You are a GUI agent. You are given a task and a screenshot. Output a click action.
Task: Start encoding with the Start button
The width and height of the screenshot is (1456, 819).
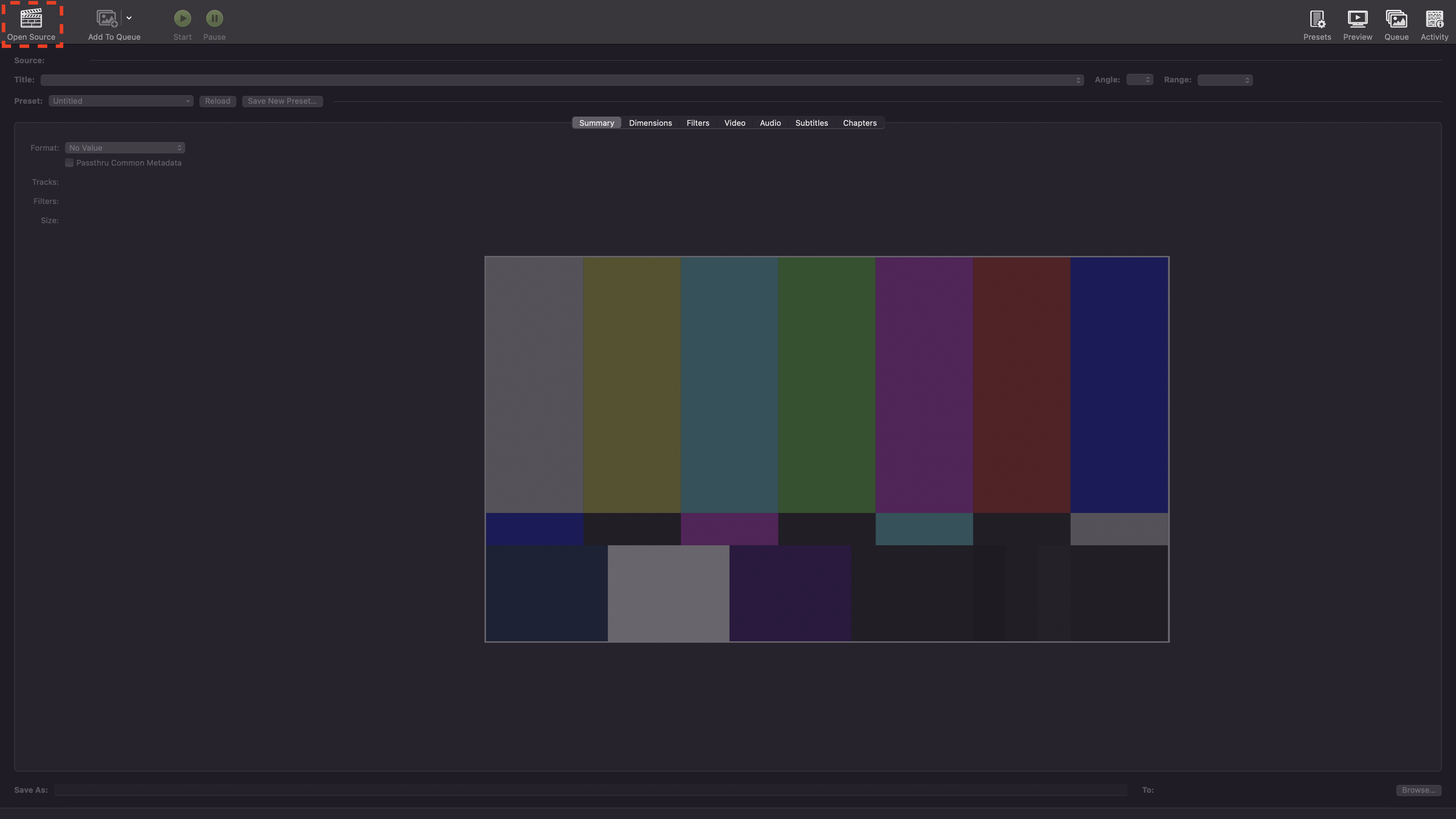tap(182, 19)
